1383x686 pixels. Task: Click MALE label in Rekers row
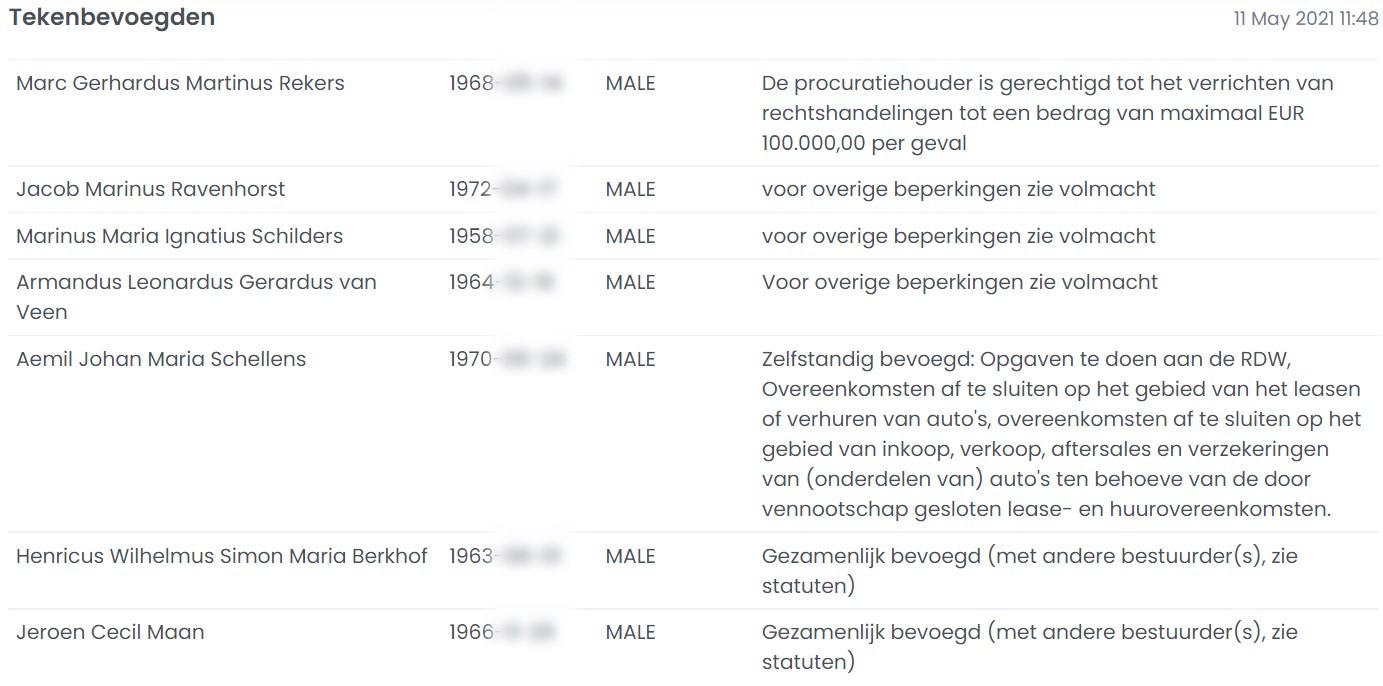[630, 83]
